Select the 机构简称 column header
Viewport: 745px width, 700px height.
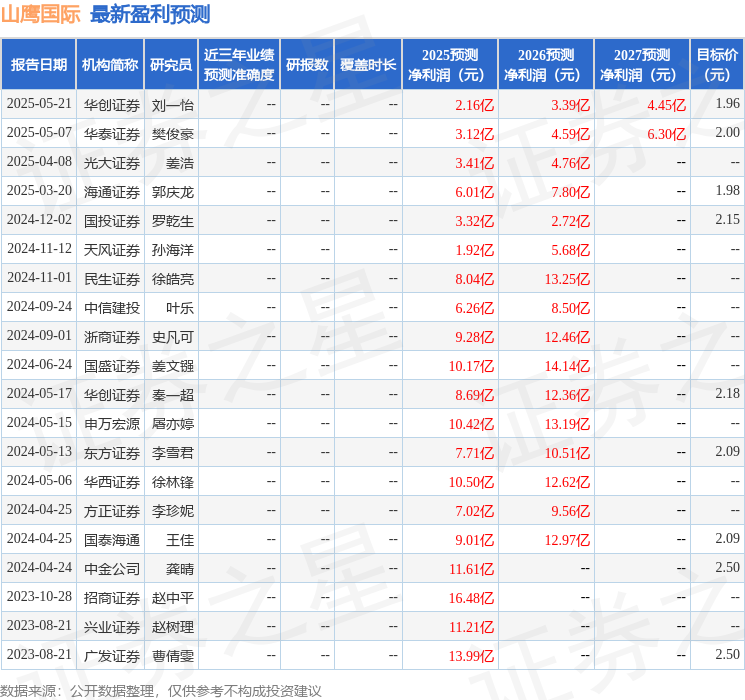(110, 65)
